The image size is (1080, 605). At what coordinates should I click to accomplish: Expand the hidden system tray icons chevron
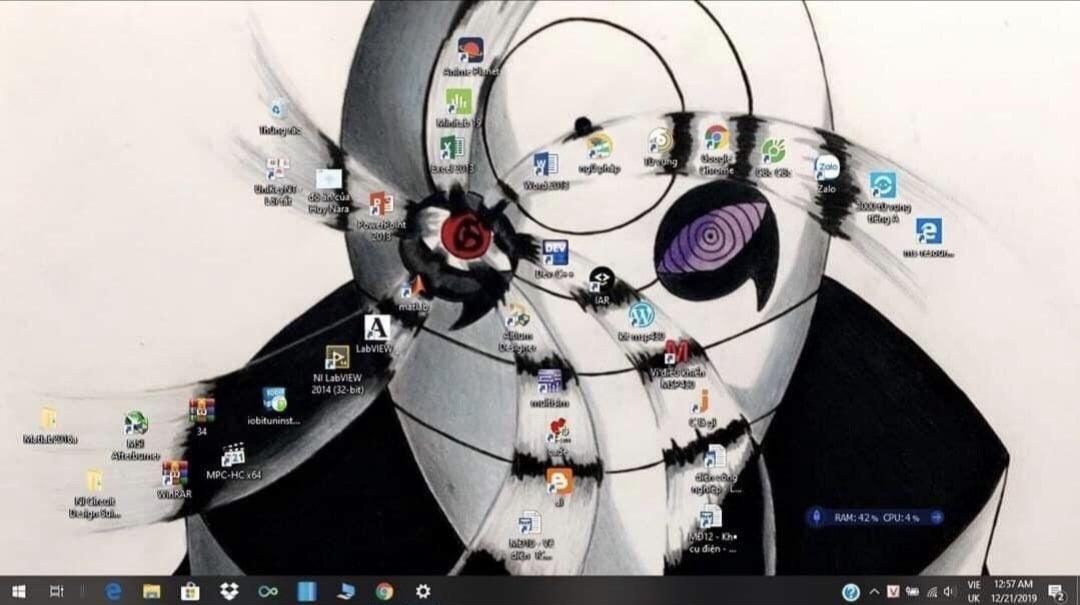pyautogui.click(x=874, y=592)
